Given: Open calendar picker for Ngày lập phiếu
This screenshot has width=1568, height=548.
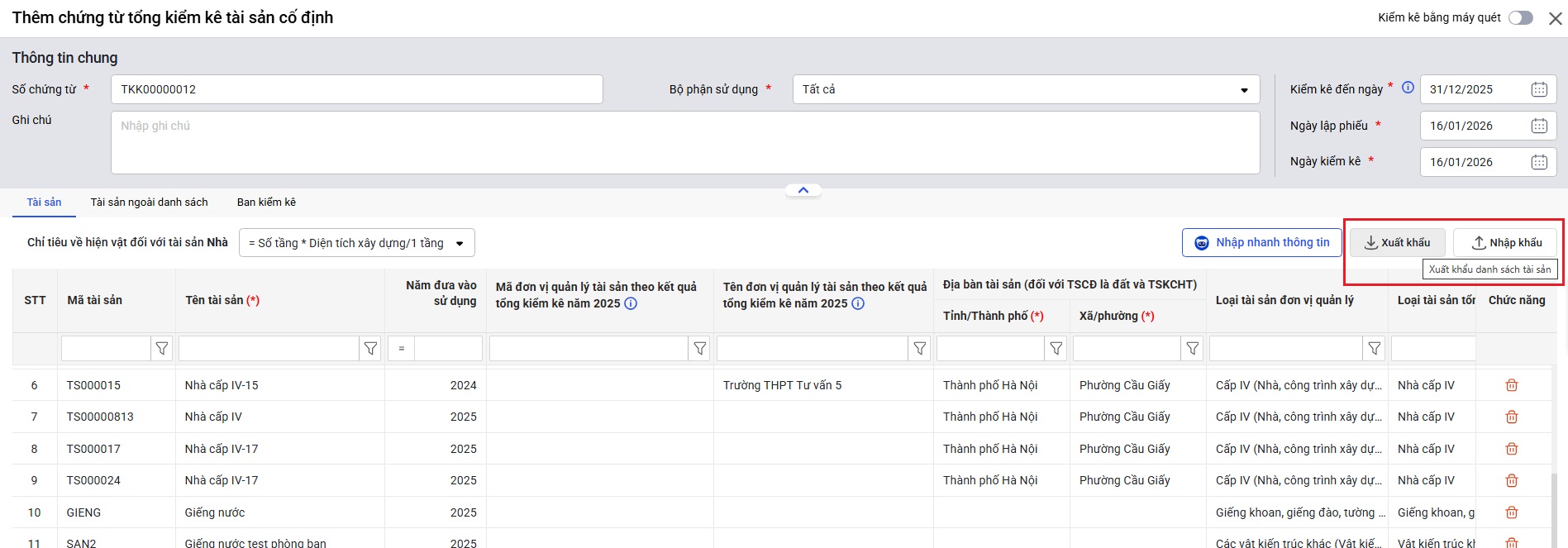Looking at the screenshot, I should pos(1538,126).
